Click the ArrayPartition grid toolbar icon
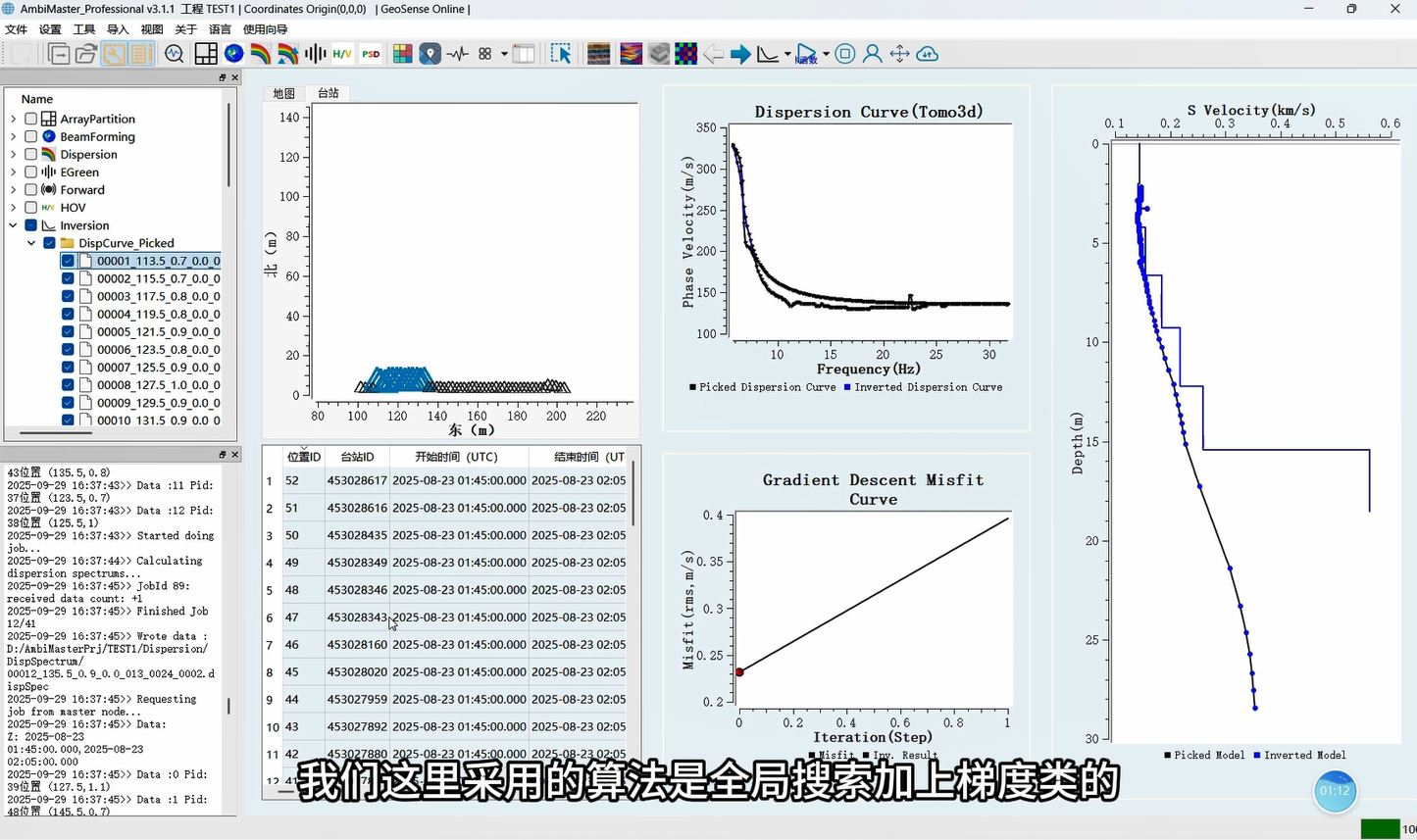 [206, 53]
